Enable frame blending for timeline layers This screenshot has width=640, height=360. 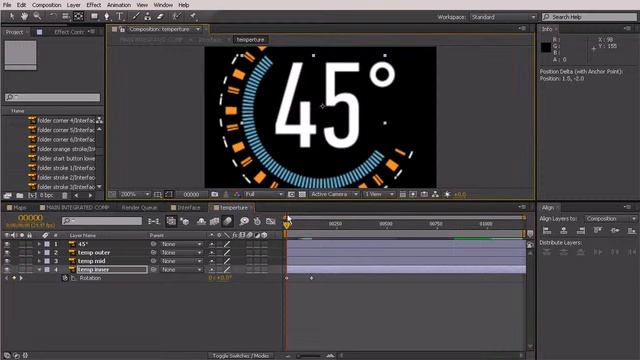click(214, 221)
